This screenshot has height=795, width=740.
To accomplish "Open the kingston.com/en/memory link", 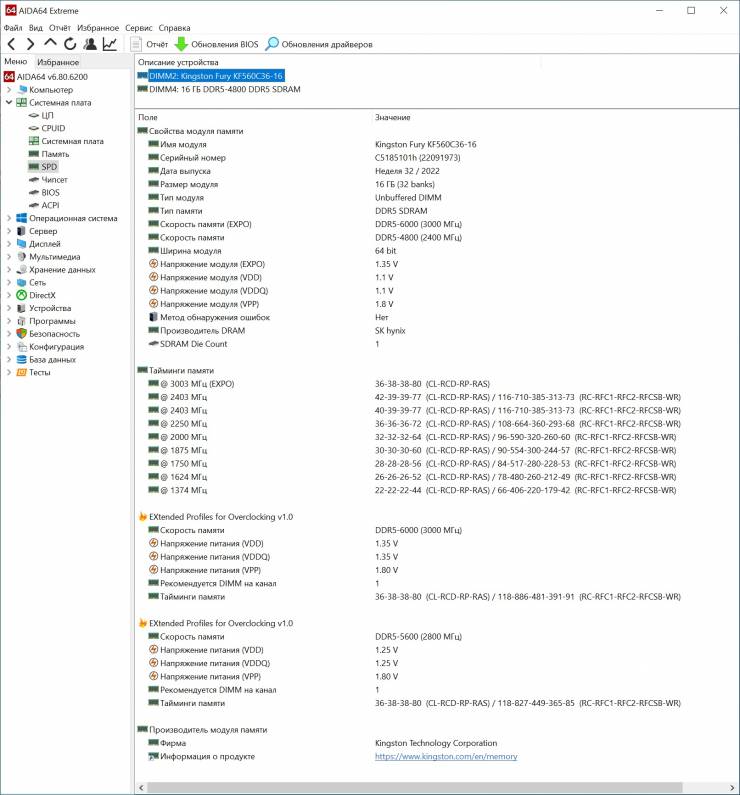I will tap(446, 756).
